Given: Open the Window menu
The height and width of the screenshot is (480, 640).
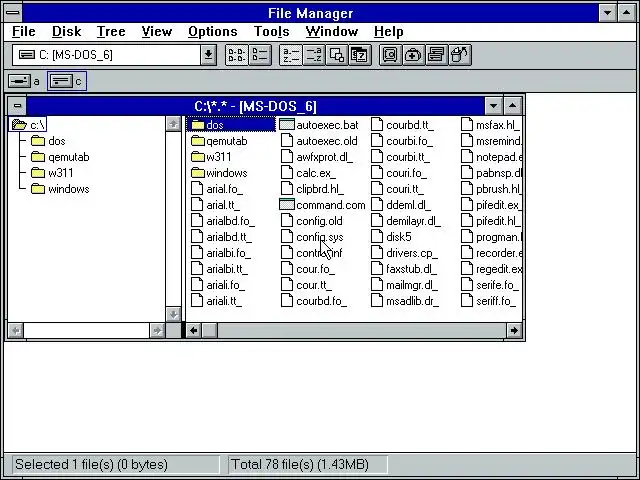Looking at the screenshot, I should pos(331,31).
